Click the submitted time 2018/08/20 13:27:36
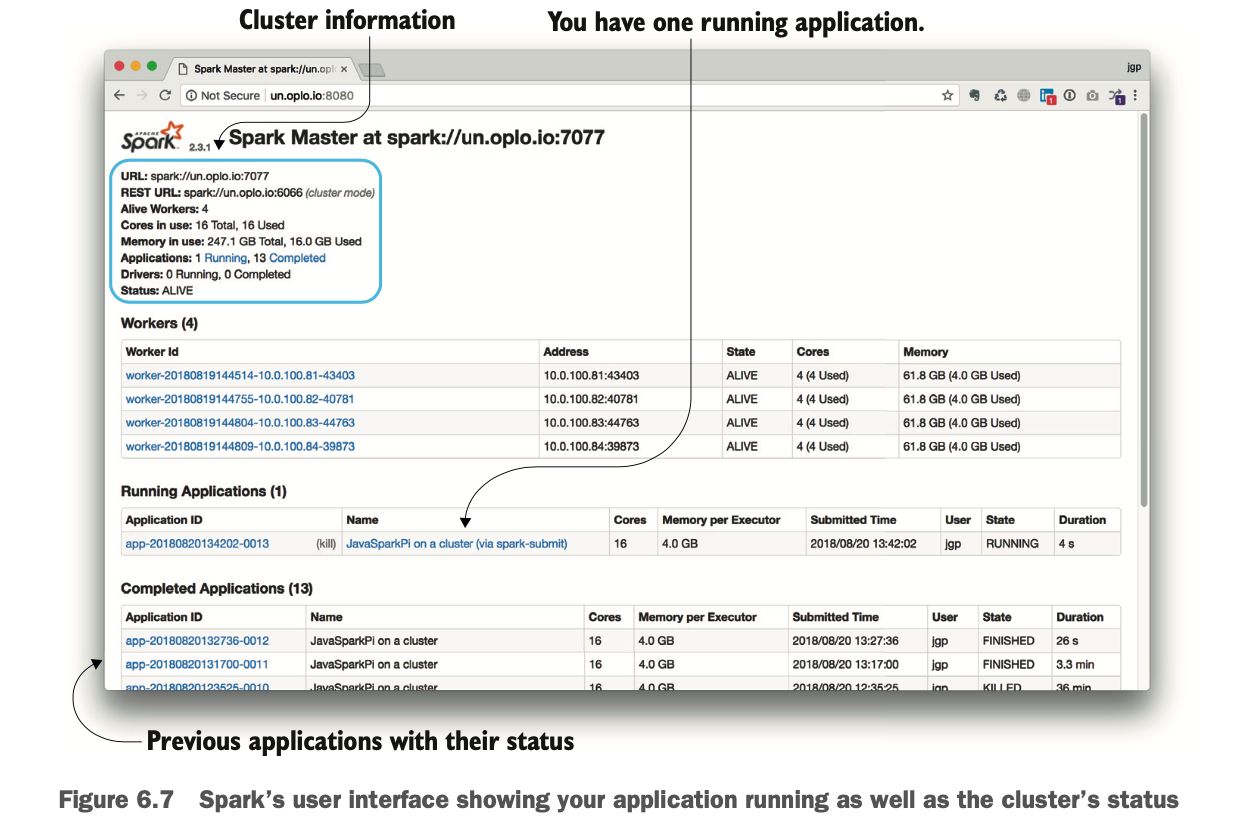 tap(845, 641)
